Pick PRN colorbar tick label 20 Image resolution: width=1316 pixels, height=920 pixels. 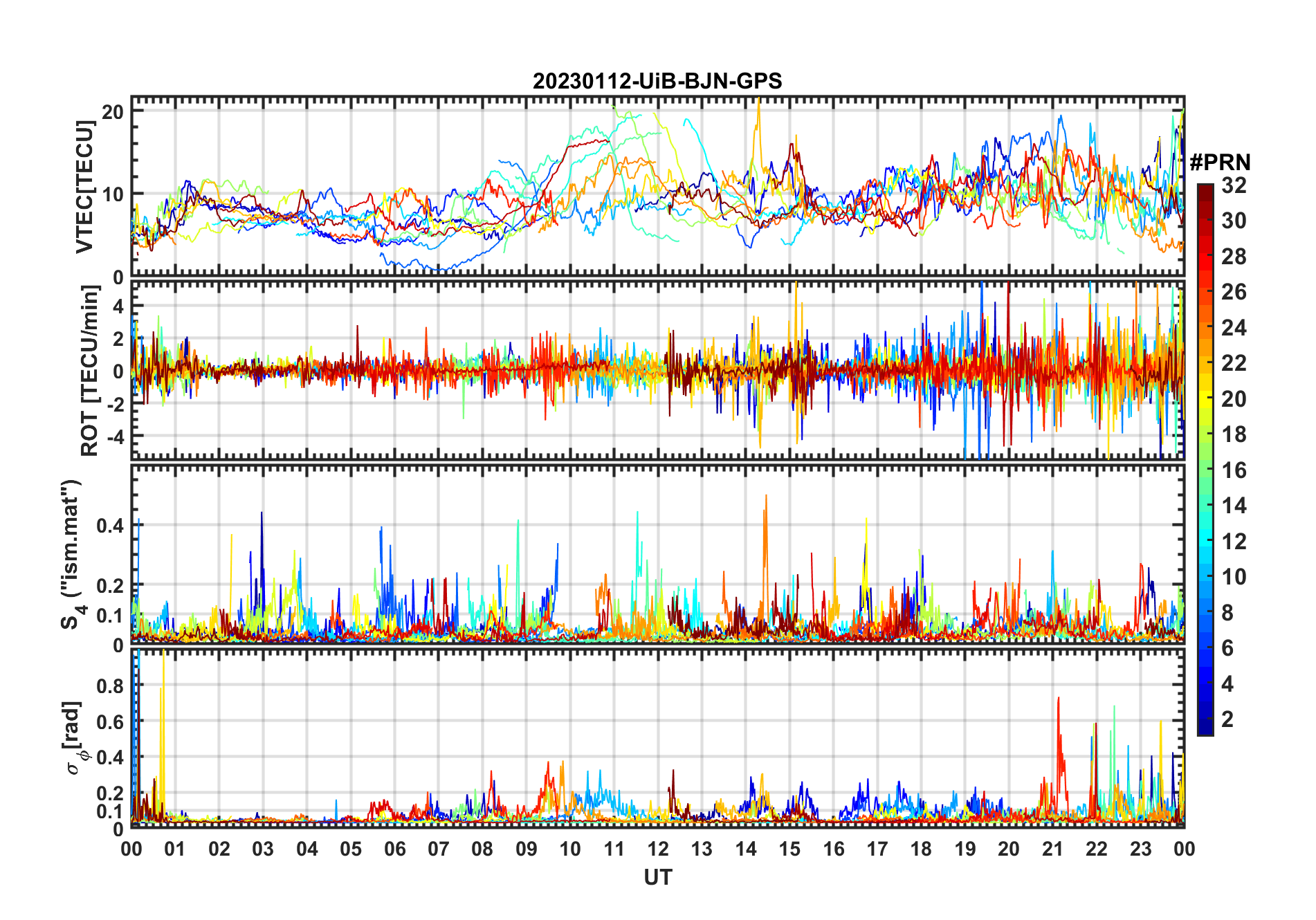point(1234,398)
